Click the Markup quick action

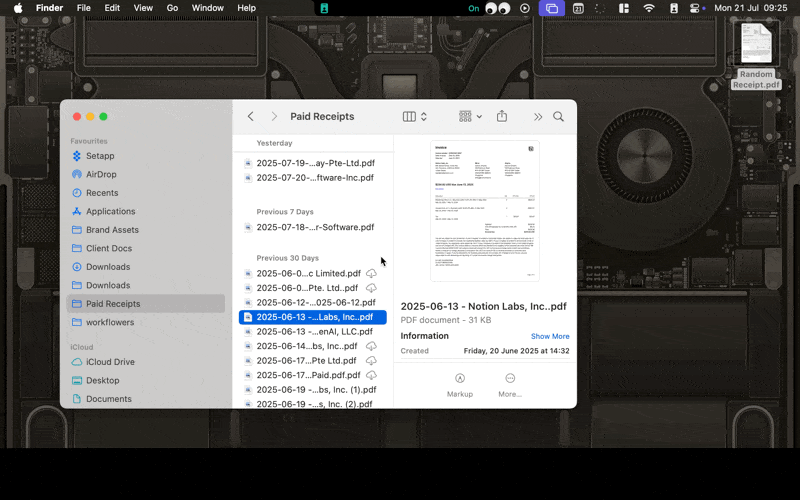(460, 385)
